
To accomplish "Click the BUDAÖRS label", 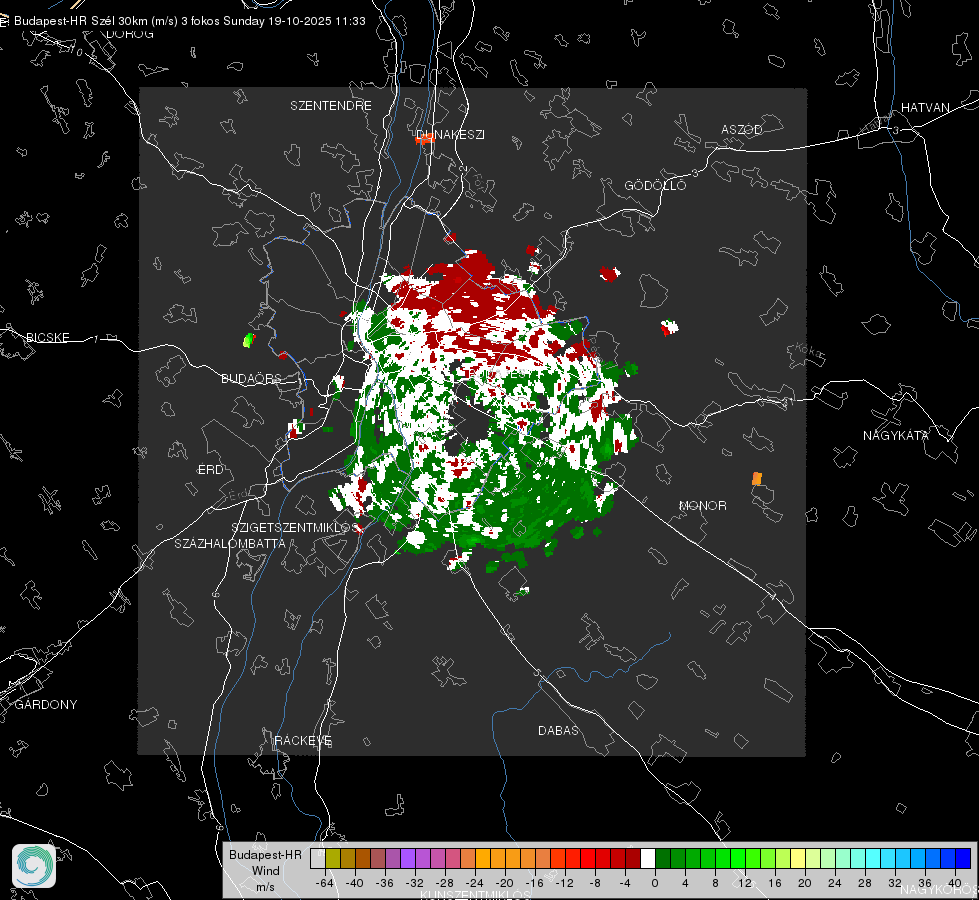I will 251,378.
